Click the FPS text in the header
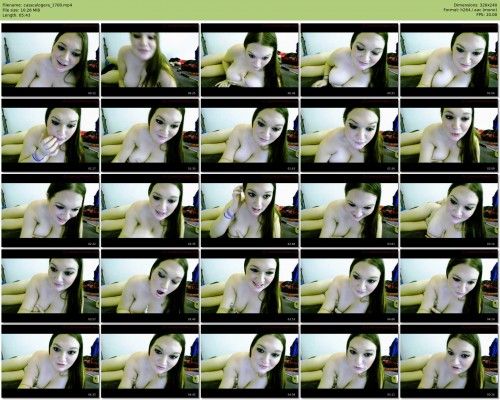 click(487, 15)
